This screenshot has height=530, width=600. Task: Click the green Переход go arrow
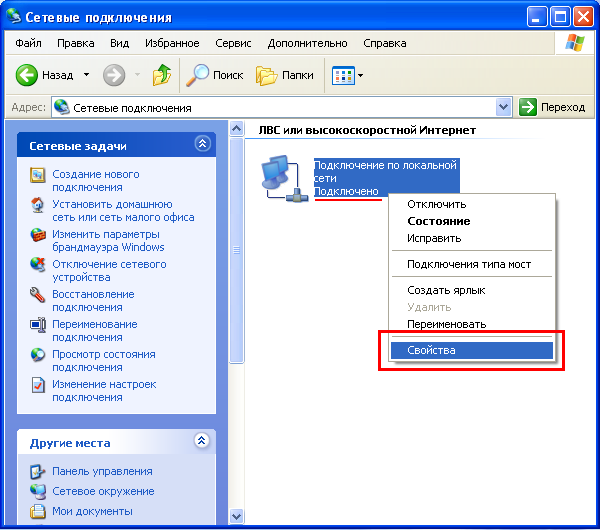pyautogui.click(x=528, y=107)
